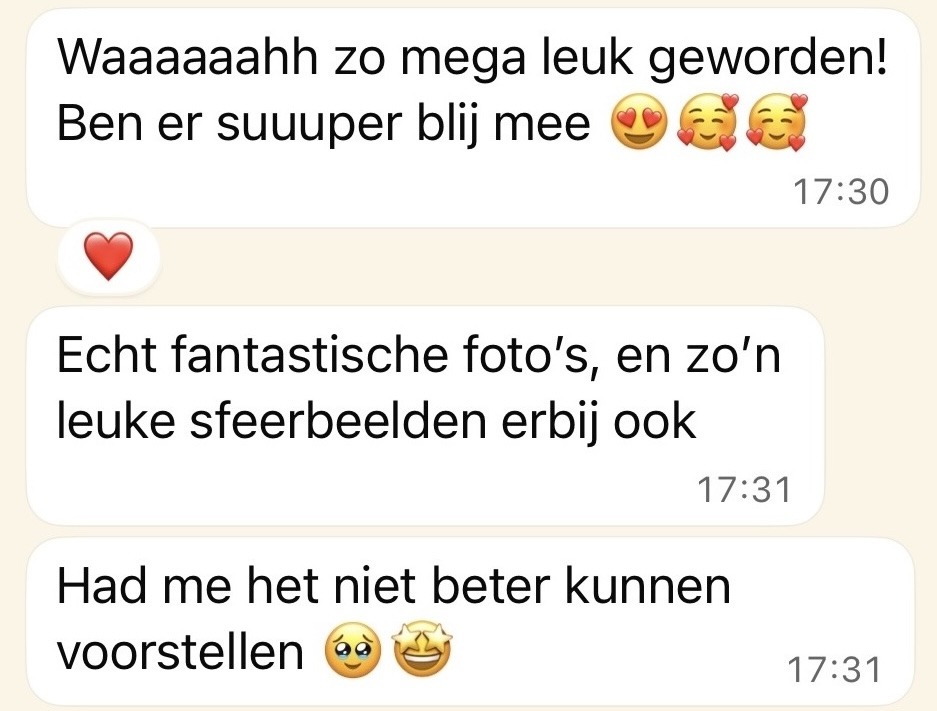The height and width of the screenshot is (711, 937).
Task: Click the second smiling face with hearts emoji
Action: 776,122
